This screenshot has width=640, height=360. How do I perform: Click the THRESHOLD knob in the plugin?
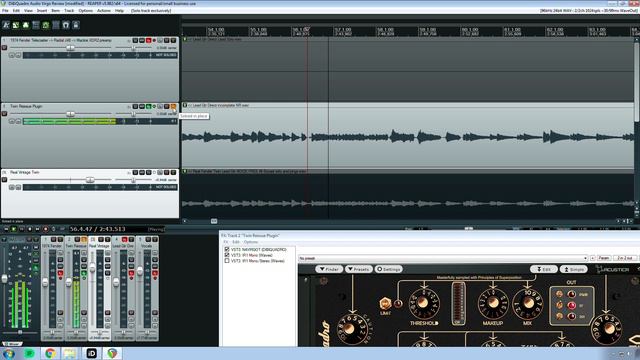424,303
